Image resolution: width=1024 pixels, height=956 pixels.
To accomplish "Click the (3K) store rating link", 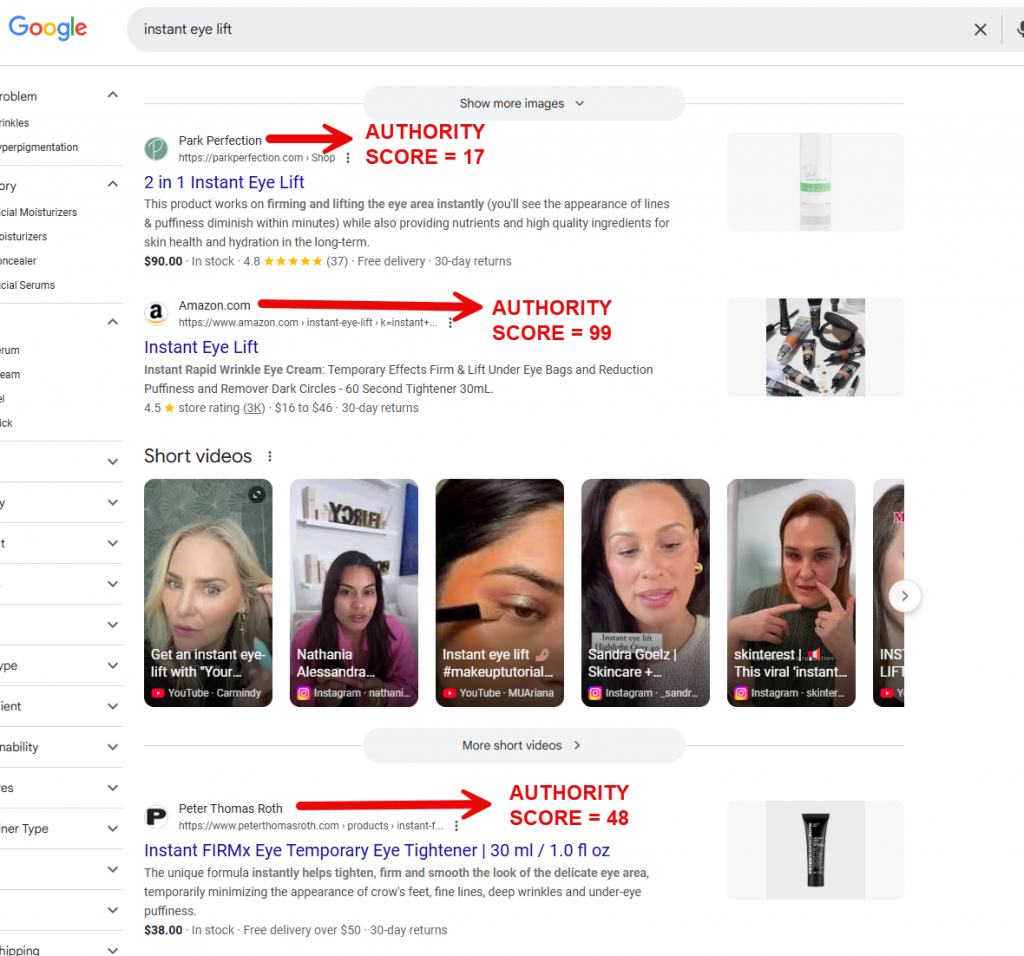I will point(254,408).
